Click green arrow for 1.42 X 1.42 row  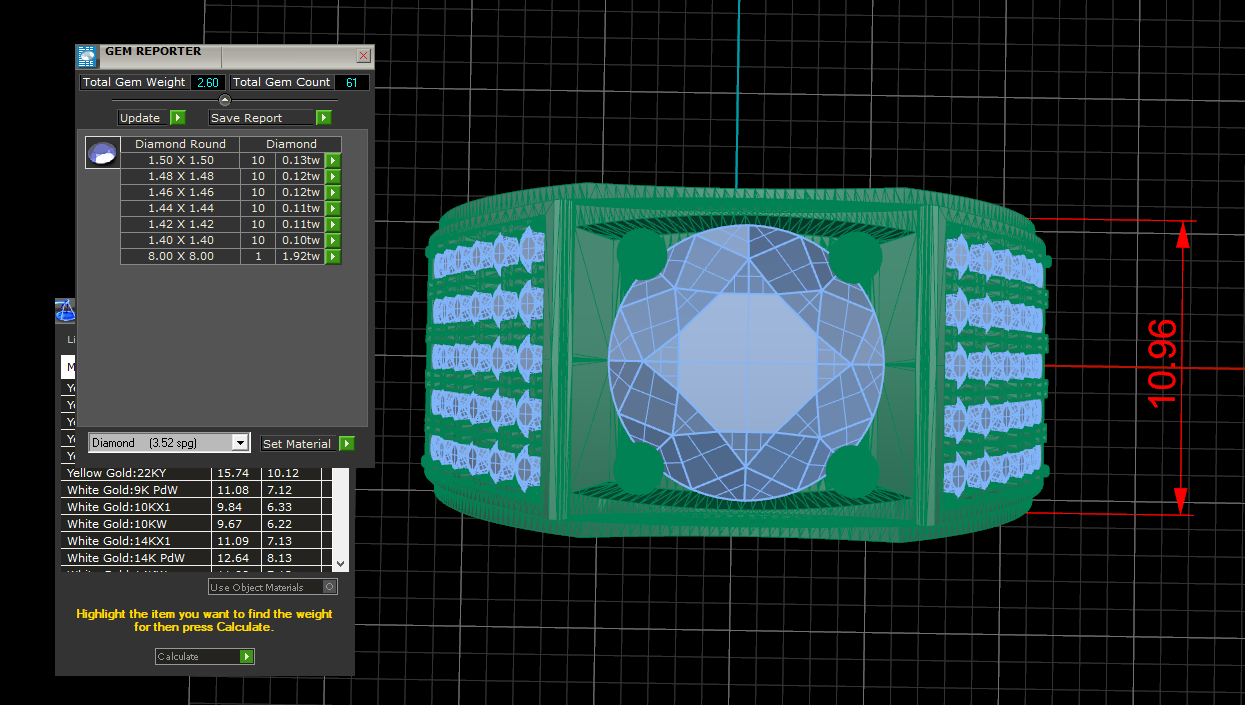pyautogui.click(x=333, y=224)
